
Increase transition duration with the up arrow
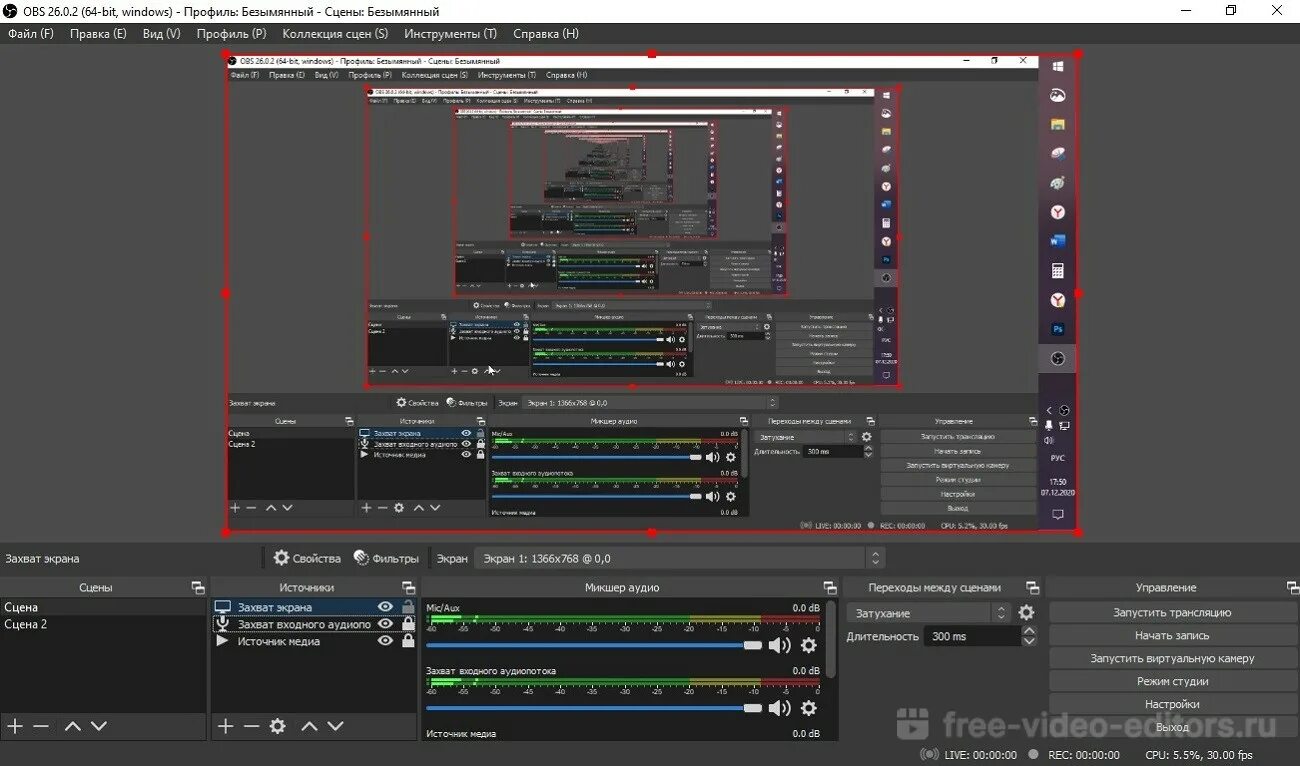coord(1029,631)
